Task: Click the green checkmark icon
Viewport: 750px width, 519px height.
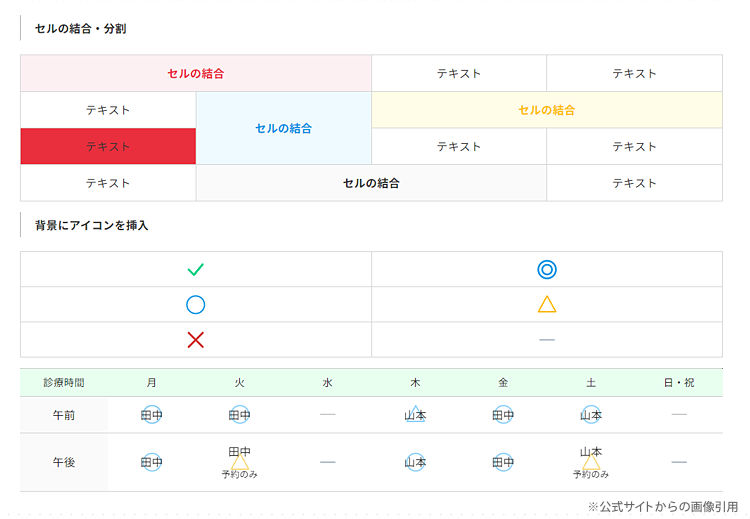Action: tap(196, 269)
